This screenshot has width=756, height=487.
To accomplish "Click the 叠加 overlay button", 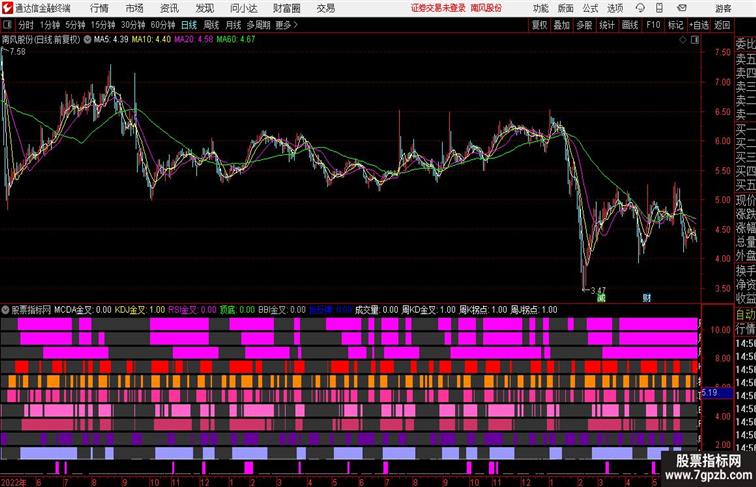I will [562, 25].
